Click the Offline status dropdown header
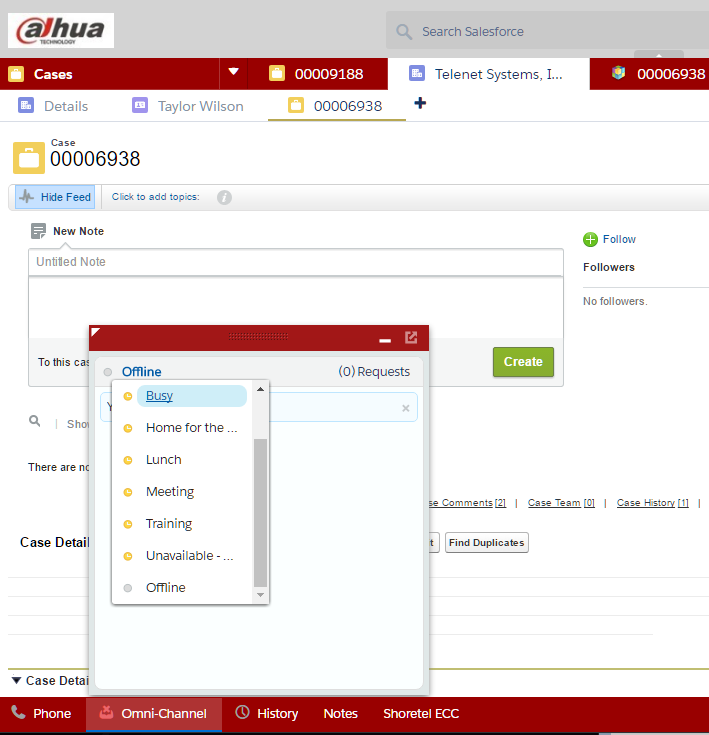 pos(141,372)
